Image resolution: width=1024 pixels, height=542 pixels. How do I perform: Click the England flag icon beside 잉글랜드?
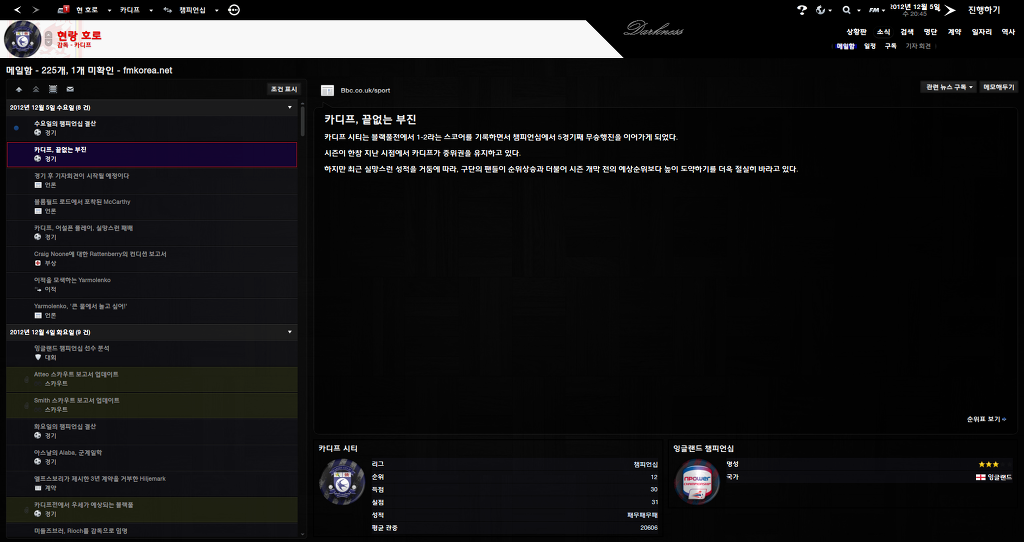tap(980, 477)
